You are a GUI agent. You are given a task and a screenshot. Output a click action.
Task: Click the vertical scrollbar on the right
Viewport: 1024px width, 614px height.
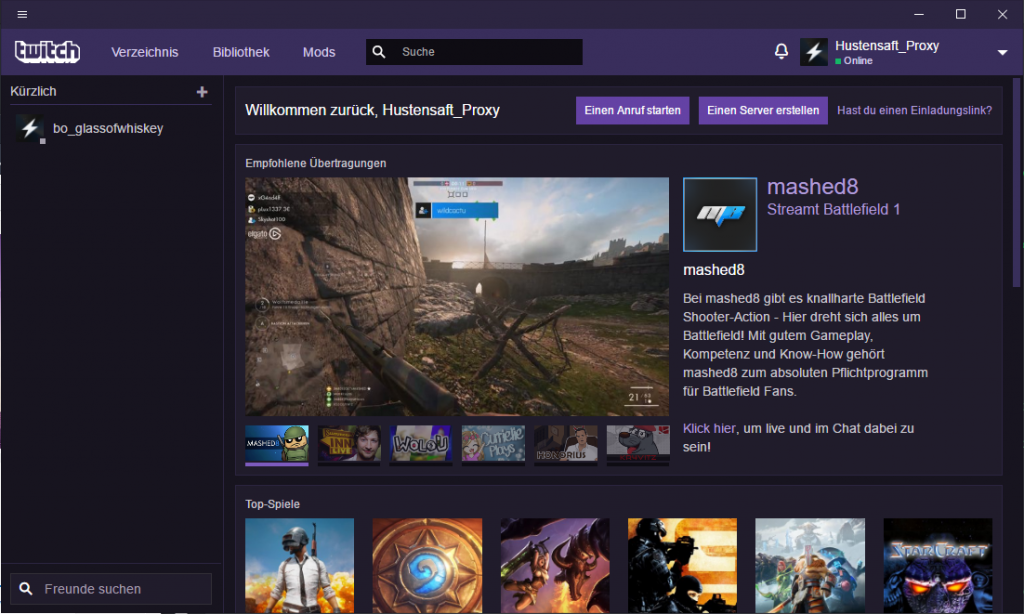1016,183
